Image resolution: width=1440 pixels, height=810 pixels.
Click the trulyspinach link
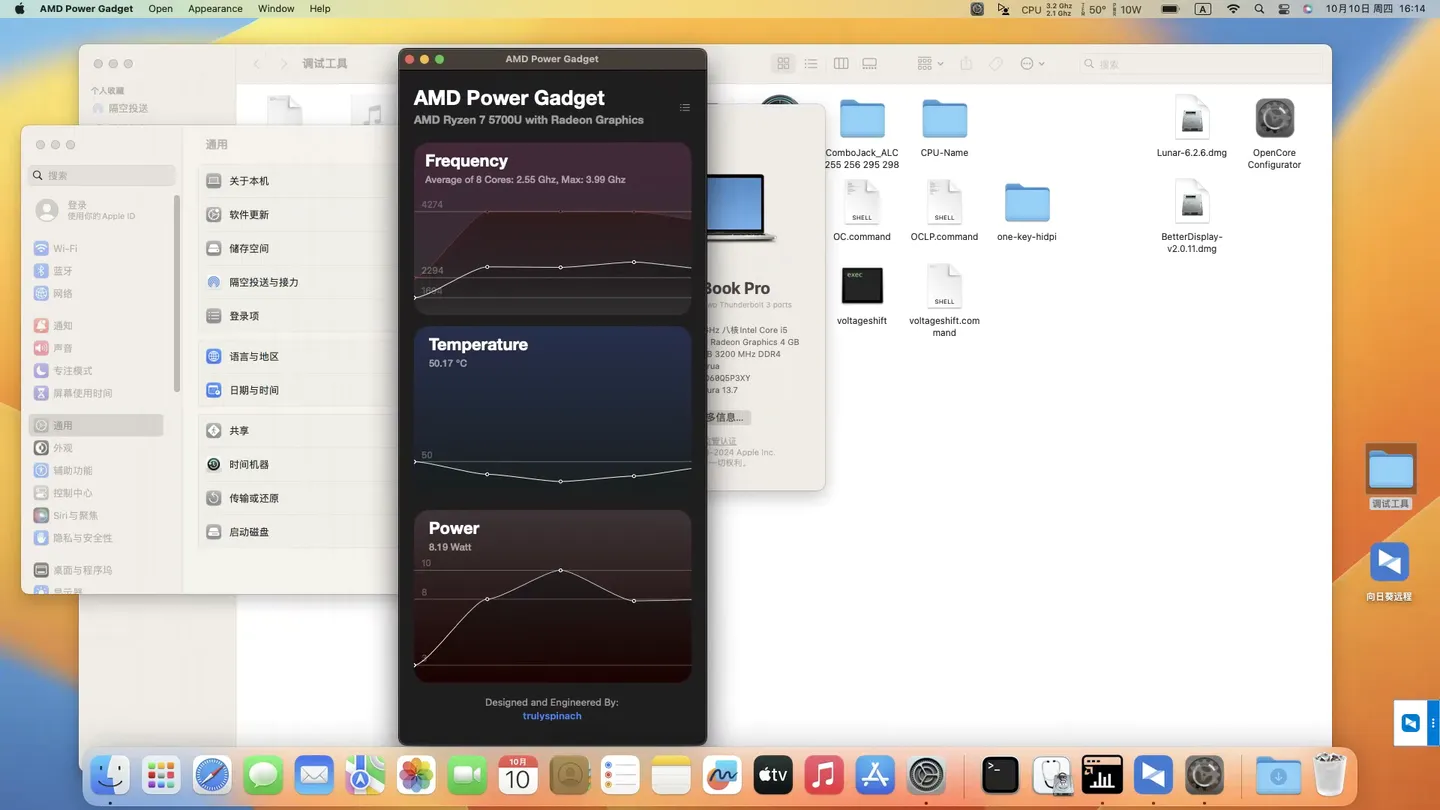(552, 716)
